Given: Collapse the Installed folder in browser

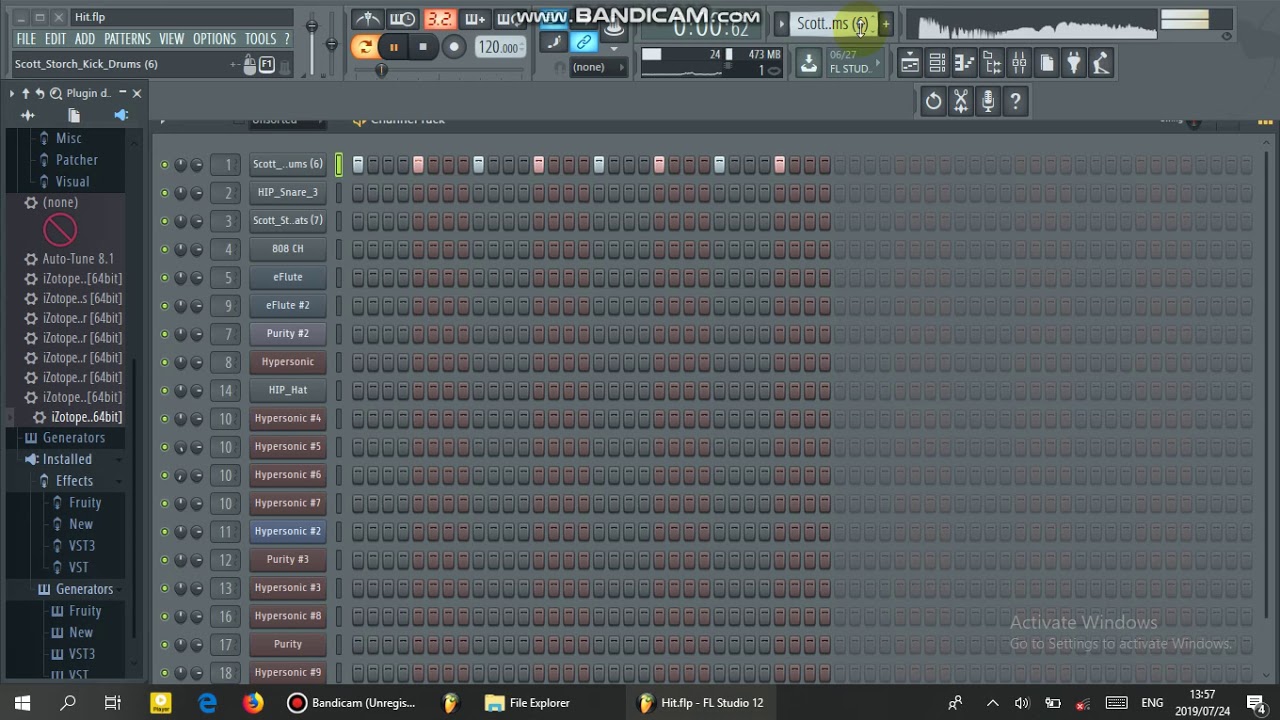Looking at the screenshot, I should 67,459.
